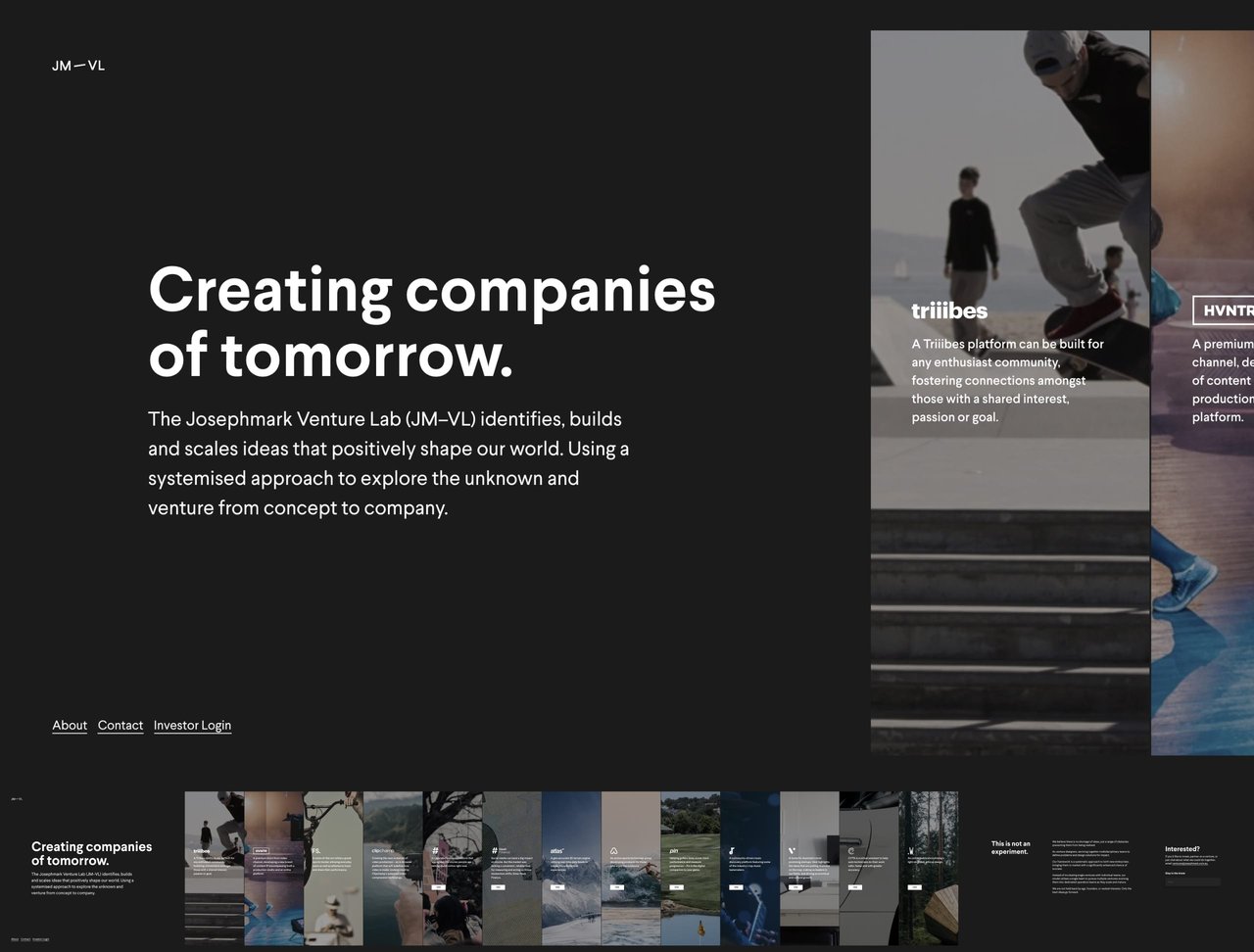Click the JM—VL logo in the top corner
The height and width of the screenshot is (952, 1254).
pos(78,66)
